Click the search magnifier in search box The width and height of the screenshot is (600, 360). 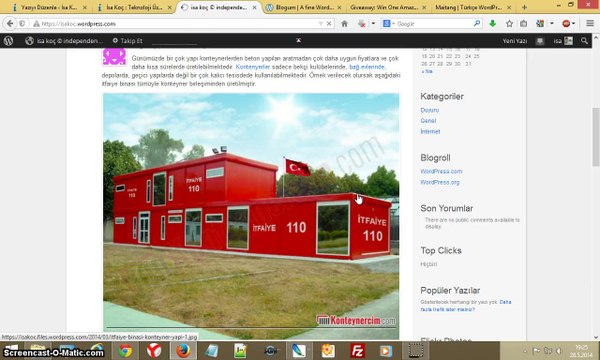click(x=477, y=24)
